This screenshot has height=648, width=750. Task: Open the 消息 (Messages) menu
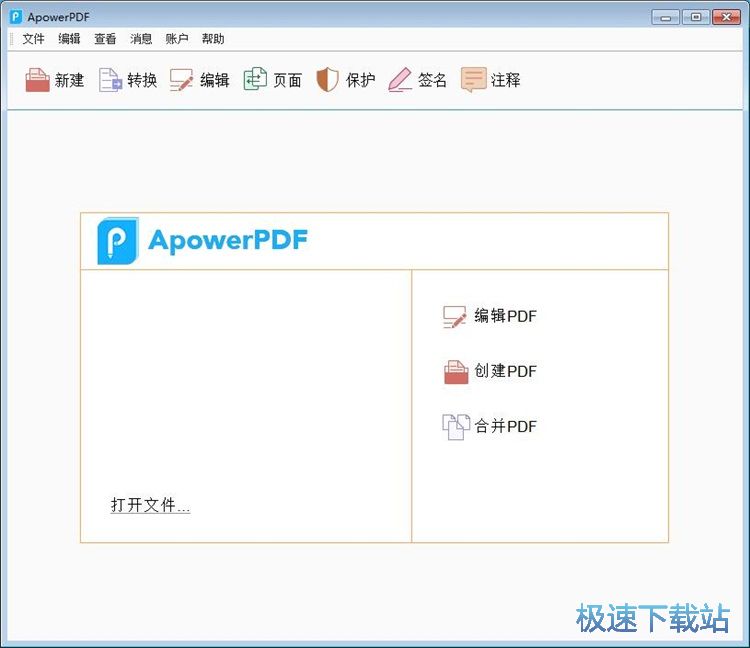(x=141, y=39)
